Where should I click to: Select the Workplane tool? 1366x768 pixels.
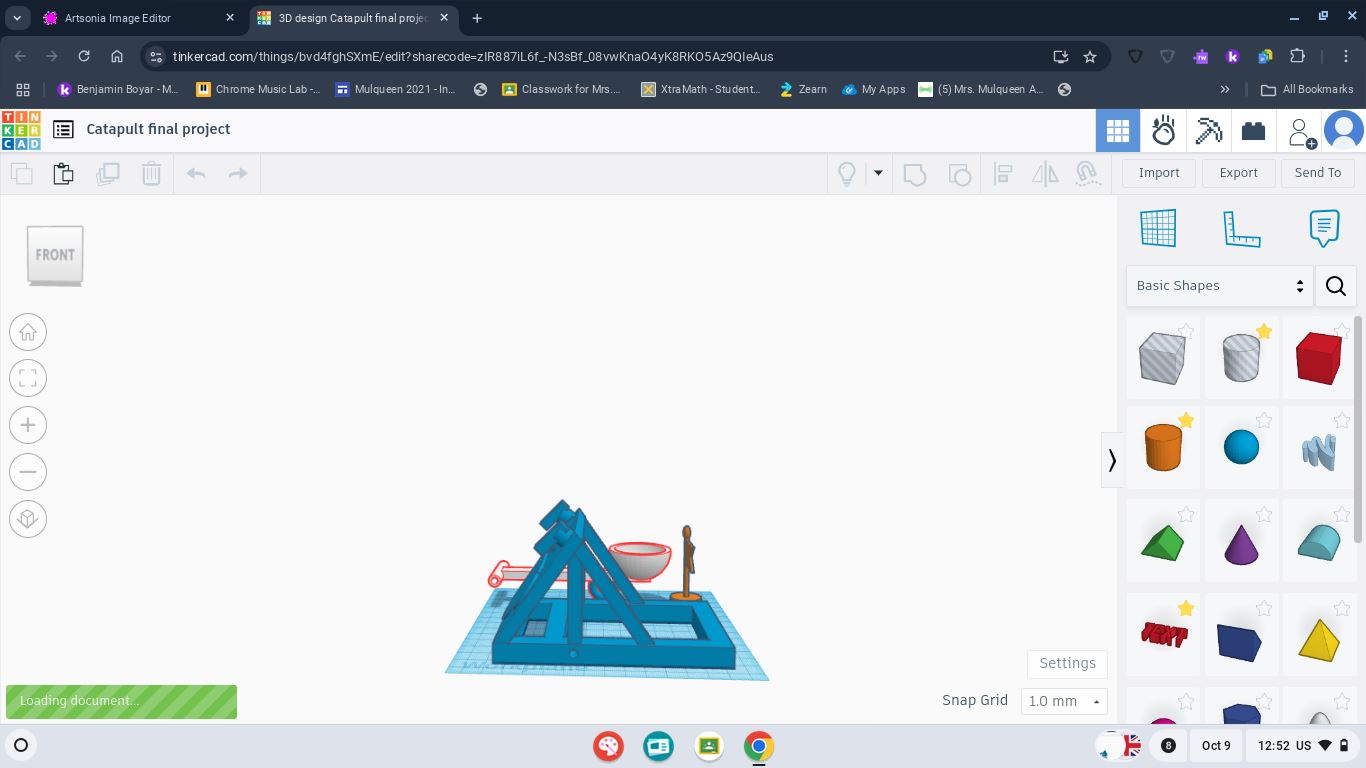tap(1158, 228)
